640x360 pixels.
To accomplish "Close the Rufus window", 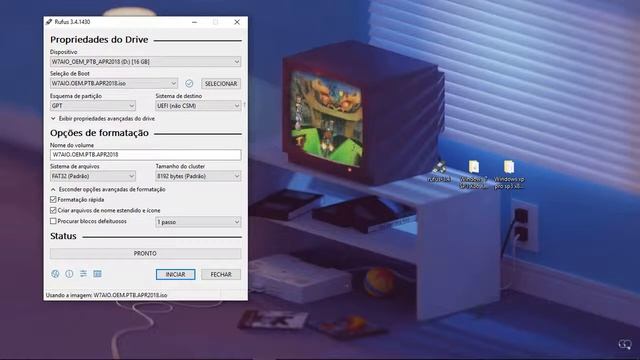I will point(237,22).
